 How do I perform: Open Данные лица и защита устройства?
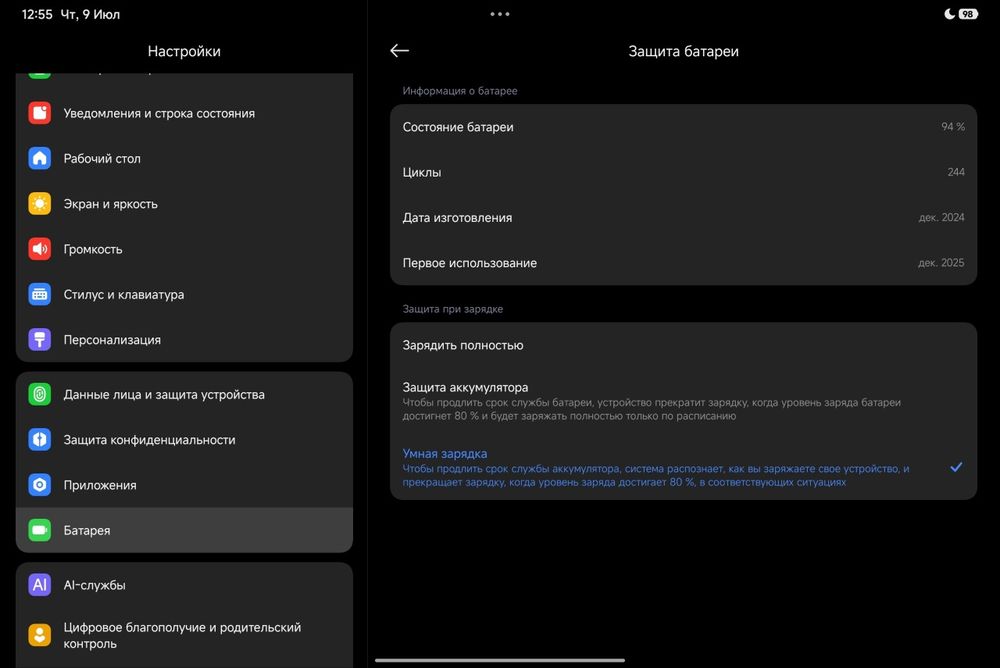pyautogui.click(x=184, y=394)
